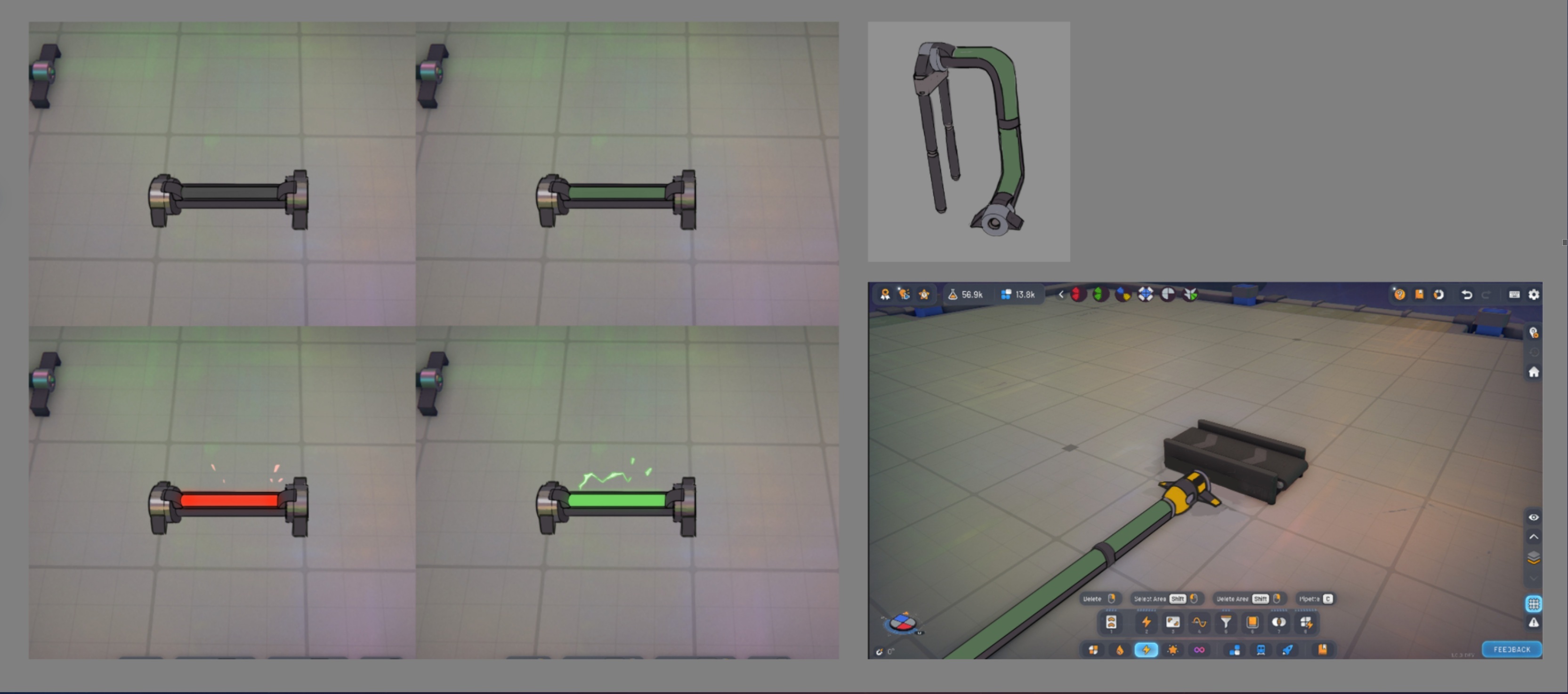Click the undo arrow in the top bar
This screenshot has width=1568, height=694.
1467,295
